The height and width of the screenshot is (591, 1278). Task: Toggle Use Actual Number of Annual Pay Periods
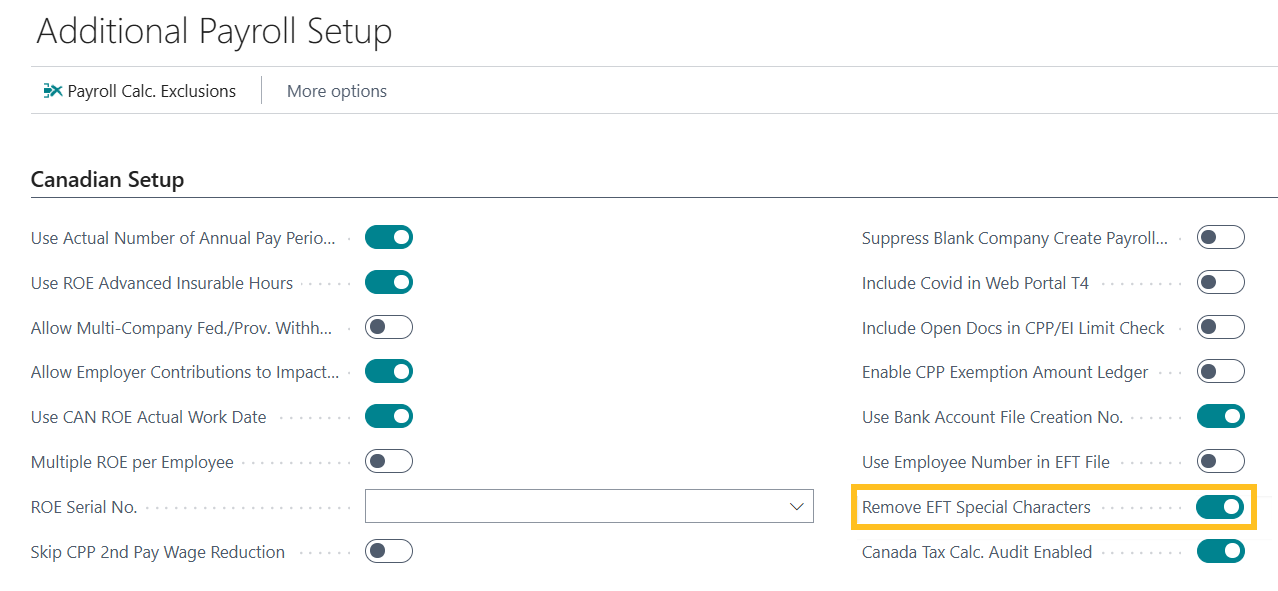(x=389, y=238)
